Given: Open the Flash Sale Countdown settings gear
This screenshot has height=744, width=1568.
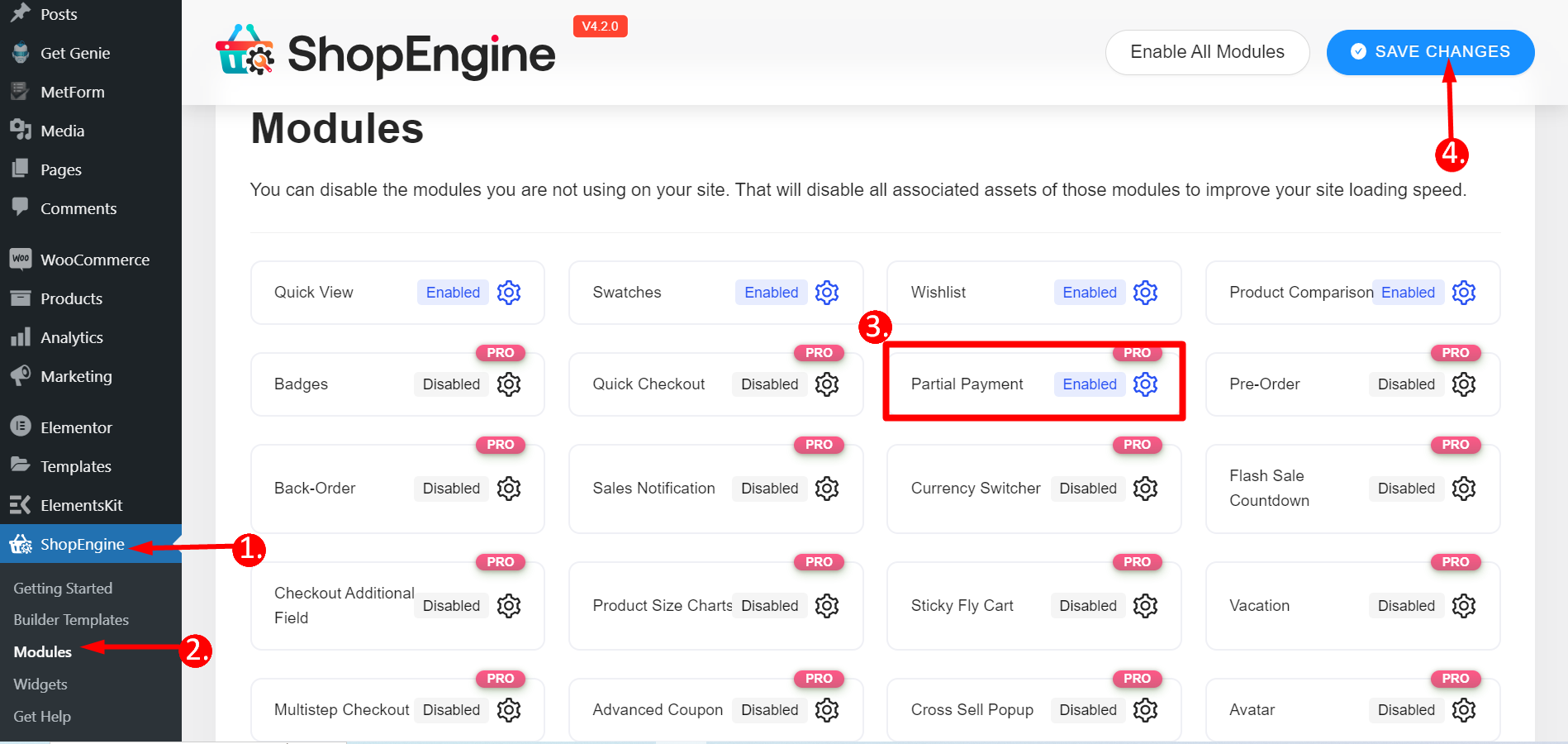Looking at the screenshot, I should pyautogui.click(x=1463, y=488).
